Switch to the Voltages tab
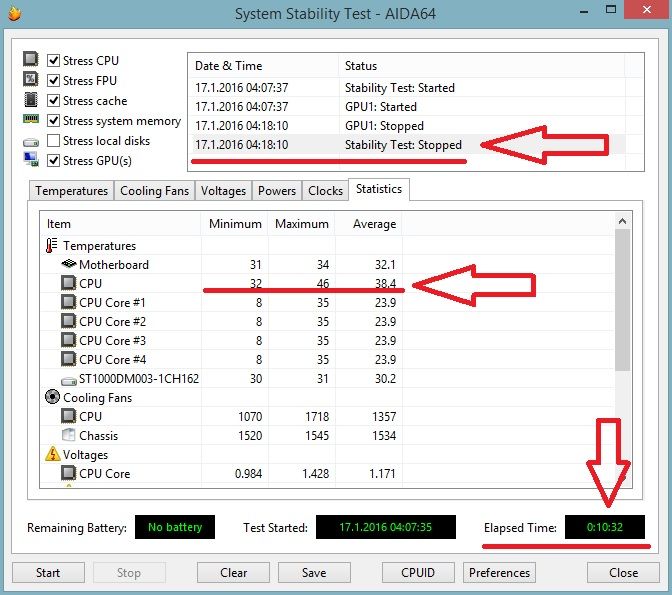The image size is (672, 595). 223,191
